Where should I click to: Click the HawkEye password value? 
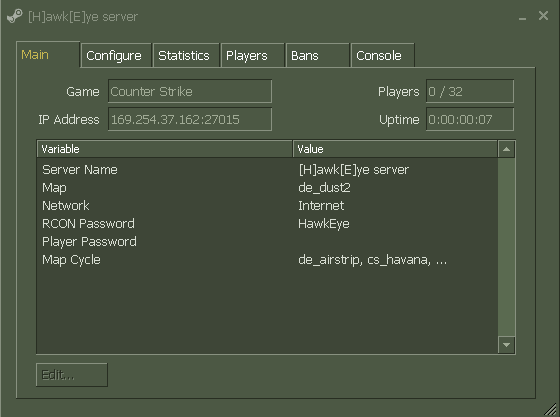coord(324,224)
